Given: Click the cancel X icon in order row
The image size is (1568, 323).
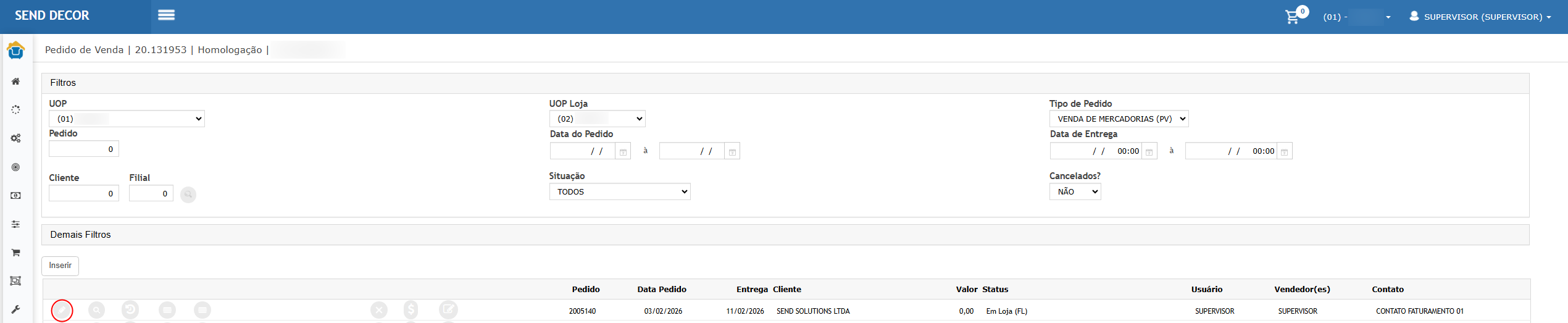Looking at the screenshot, I should pos(379,310).
